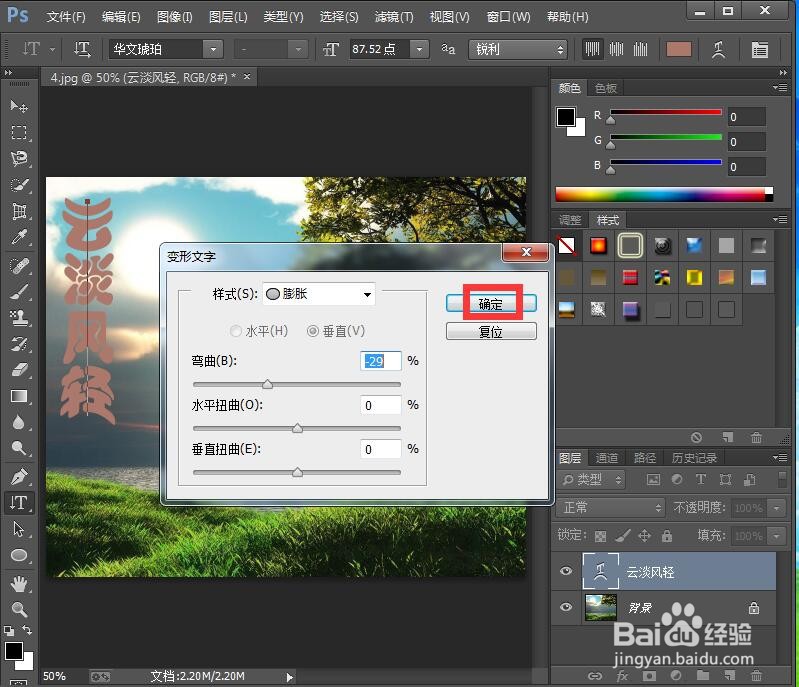Click the 确定 button
The width and height of the screenshot is (799, 687).
click(x=491, y=304)
